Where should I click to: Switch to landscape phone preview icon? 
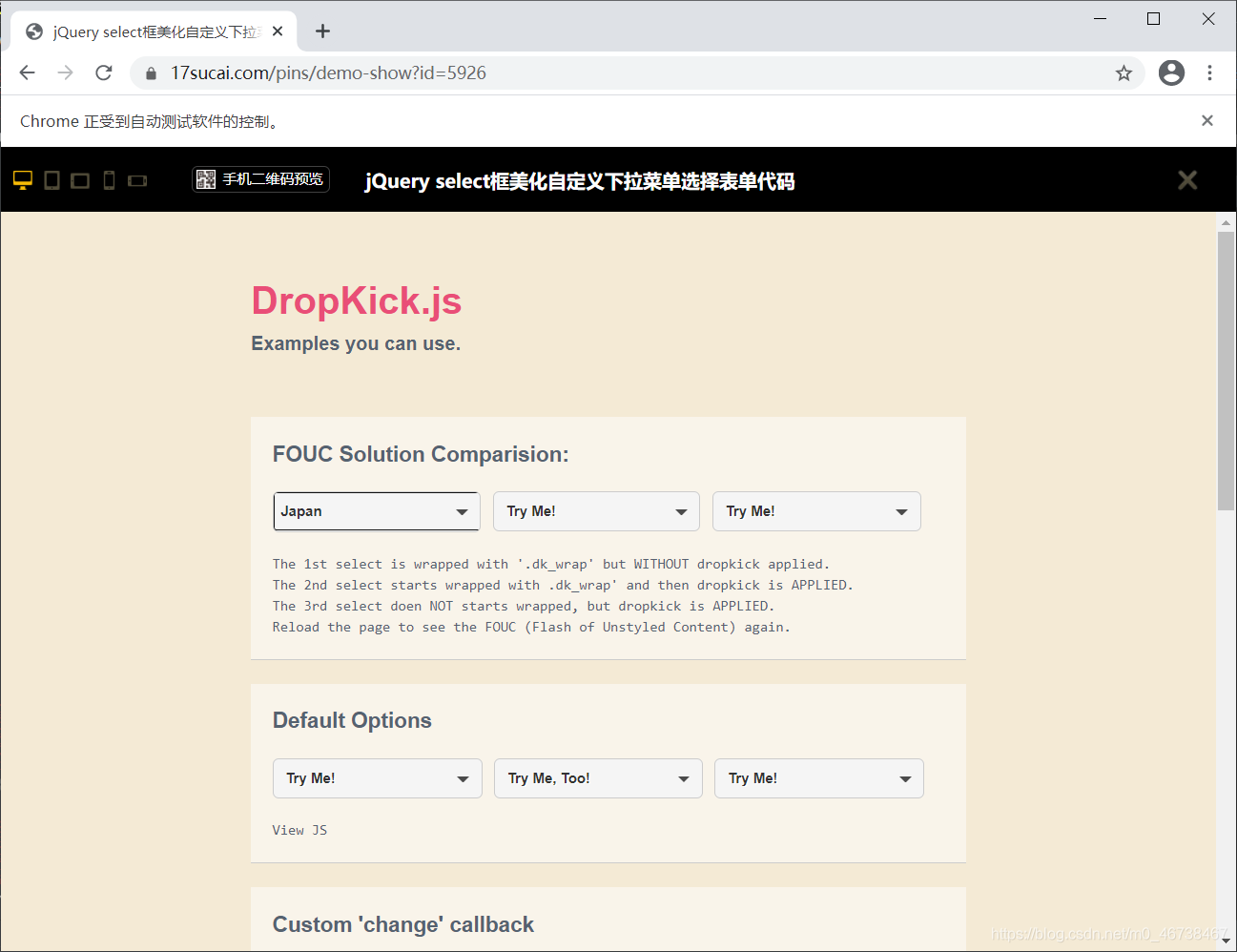point(137,180)
